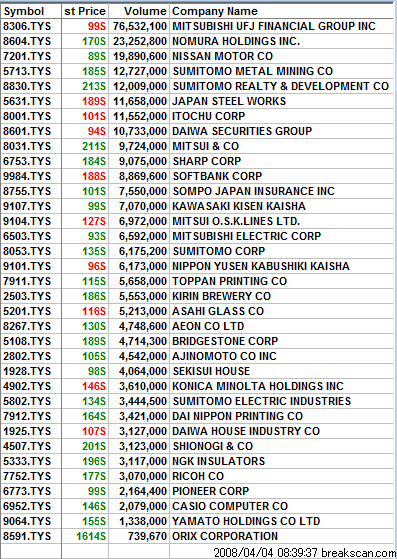Select NOMURA HOLDINGS INC. company name

click(236, 41)
